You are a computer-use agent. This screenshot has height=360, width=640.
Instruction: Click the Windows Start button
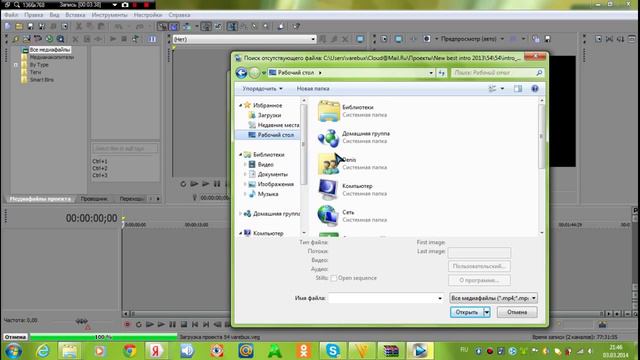click(x=13, y=351)
